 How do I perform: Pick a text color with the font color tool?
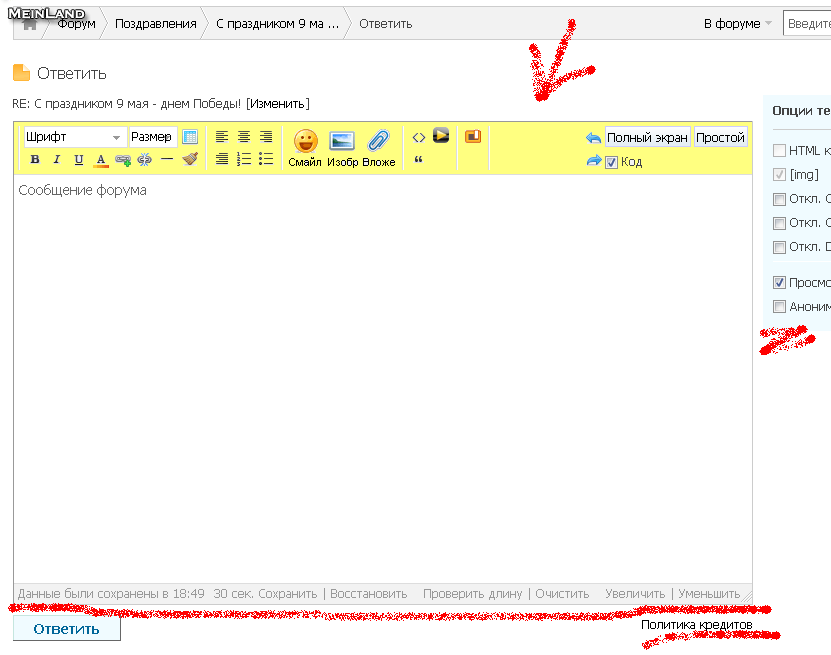[101, 160]
